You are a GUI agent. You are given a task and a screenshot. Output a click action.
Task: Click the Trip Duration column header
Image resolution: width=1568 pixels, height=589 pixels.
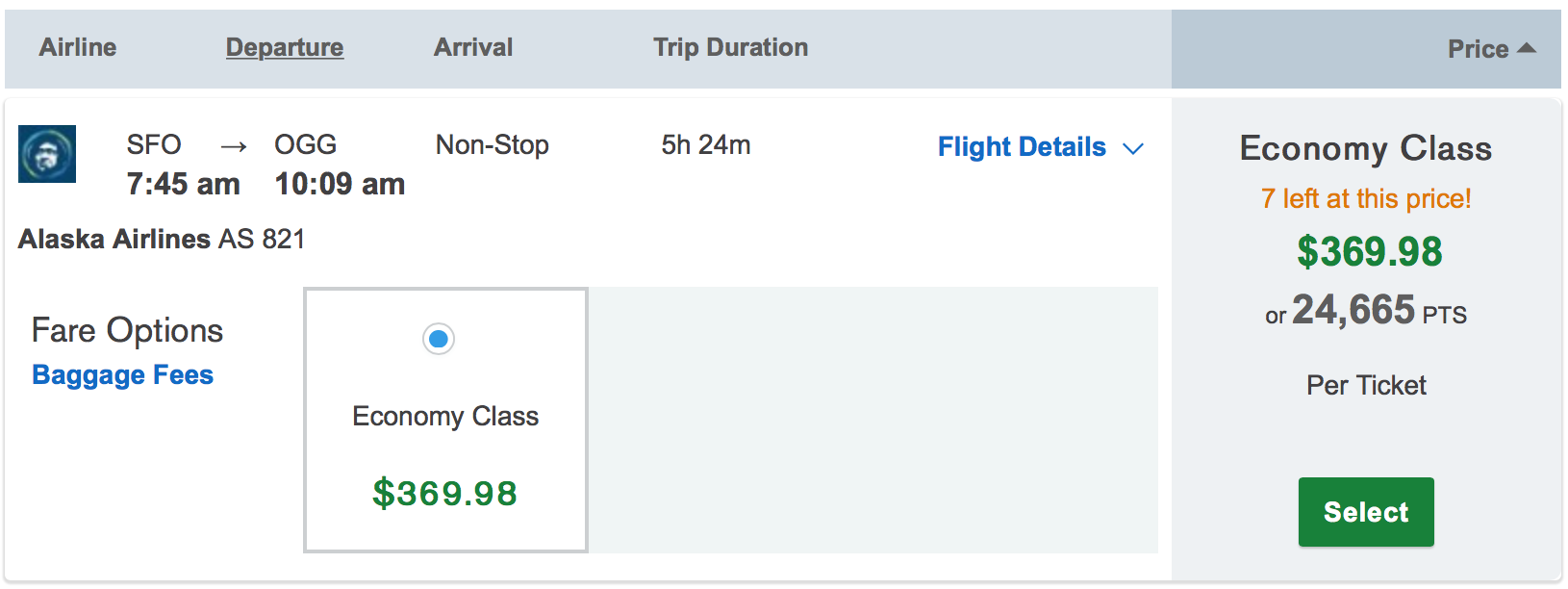click(731, 47)
